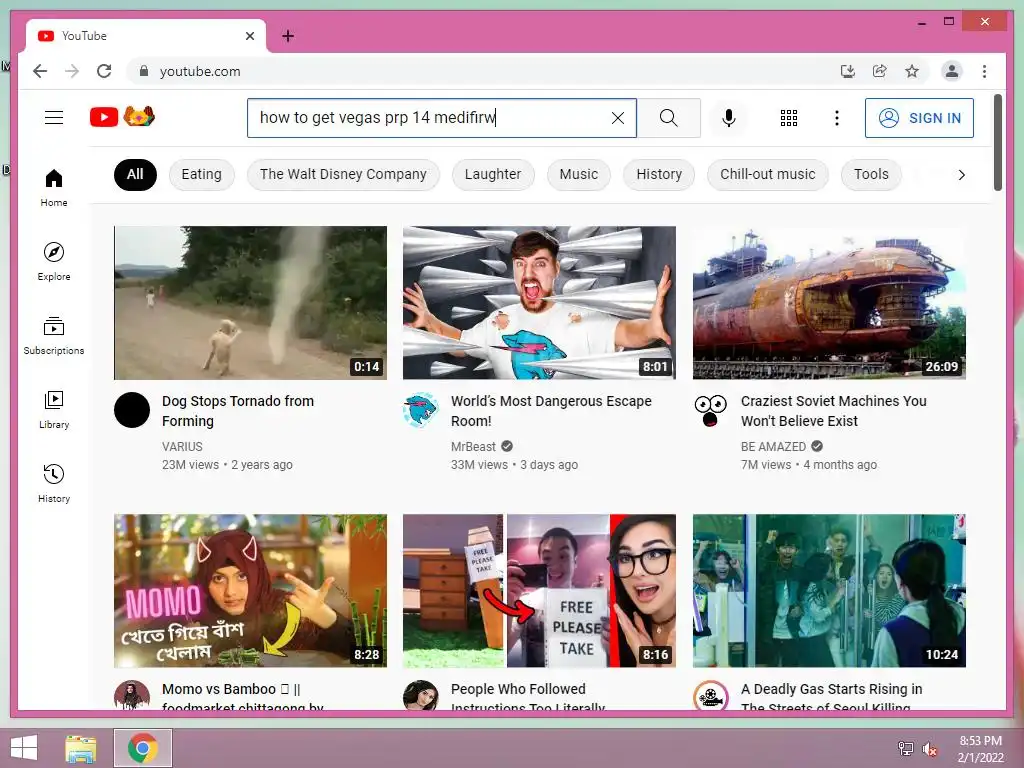Open a new browser tab
The width and height of the screenshot is (1024, 768).
(x=287, y=36)
